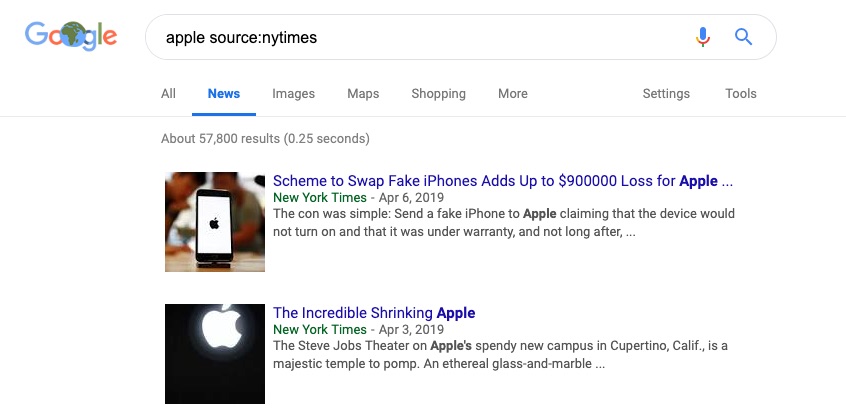Viewport: 846px width, 419px height.
Task: Switch to the All results tab
Action: point(168,93)
